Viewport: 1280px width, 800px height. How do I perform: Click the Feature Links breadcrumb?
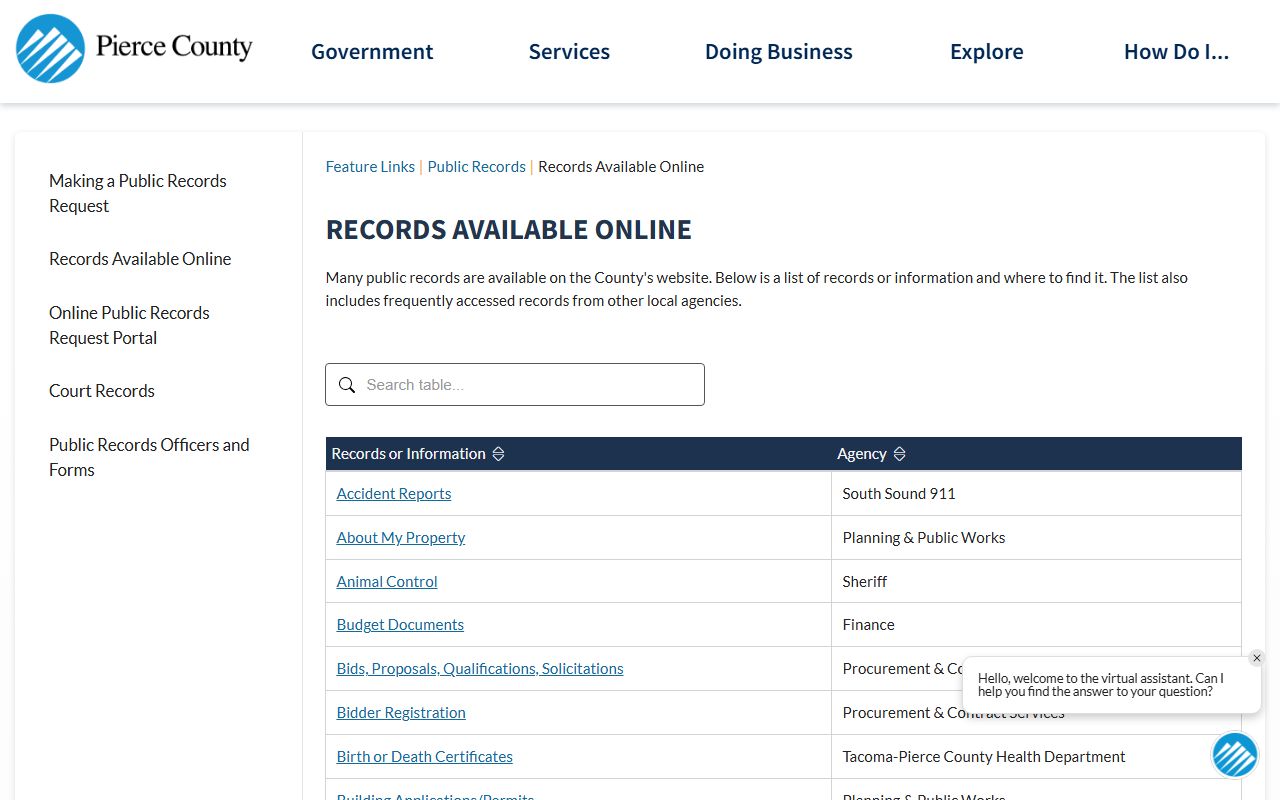[370, 167]
